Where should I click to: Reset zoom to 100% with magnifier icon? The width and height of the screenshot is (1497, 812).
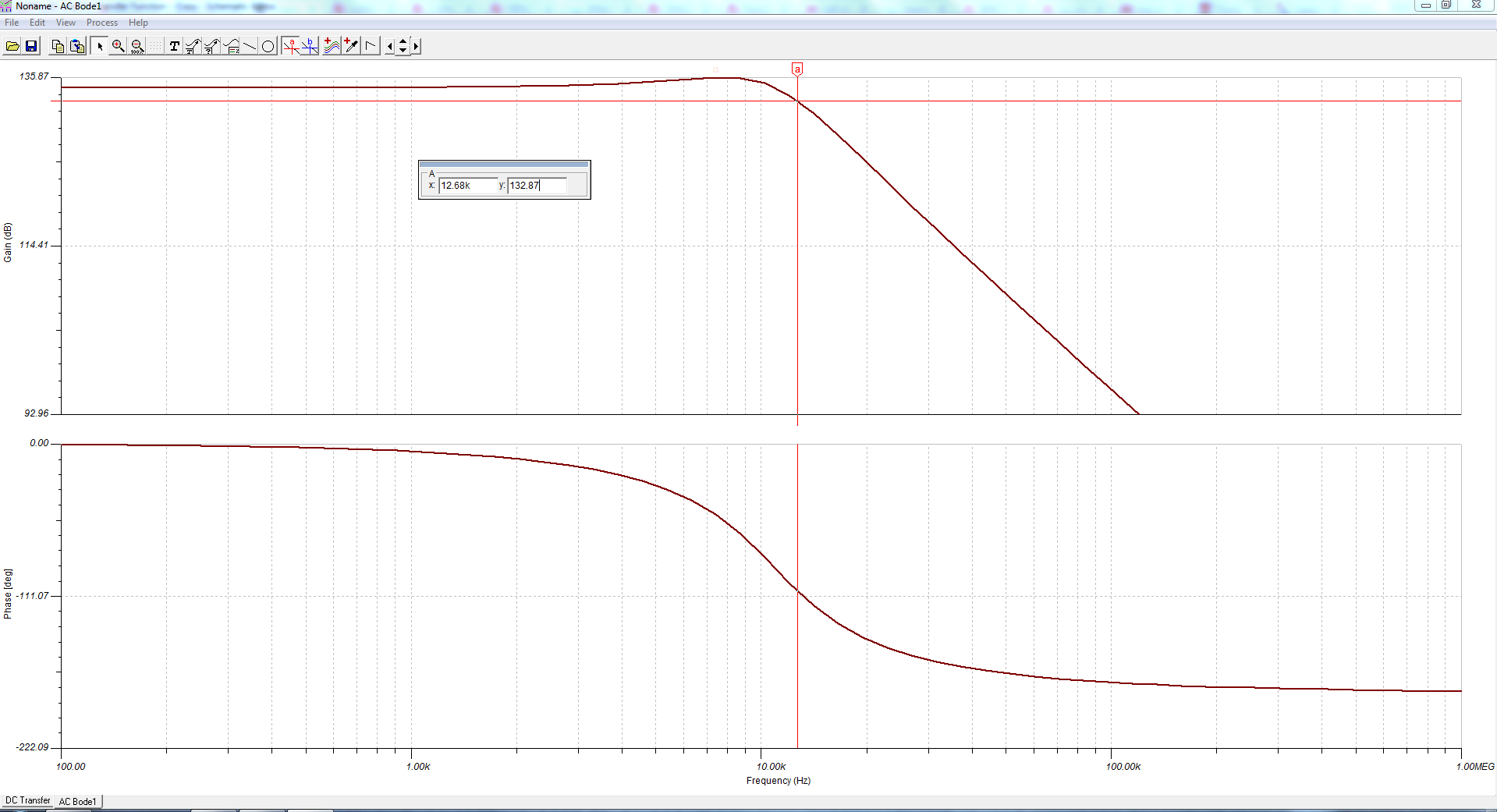[137, 46]
